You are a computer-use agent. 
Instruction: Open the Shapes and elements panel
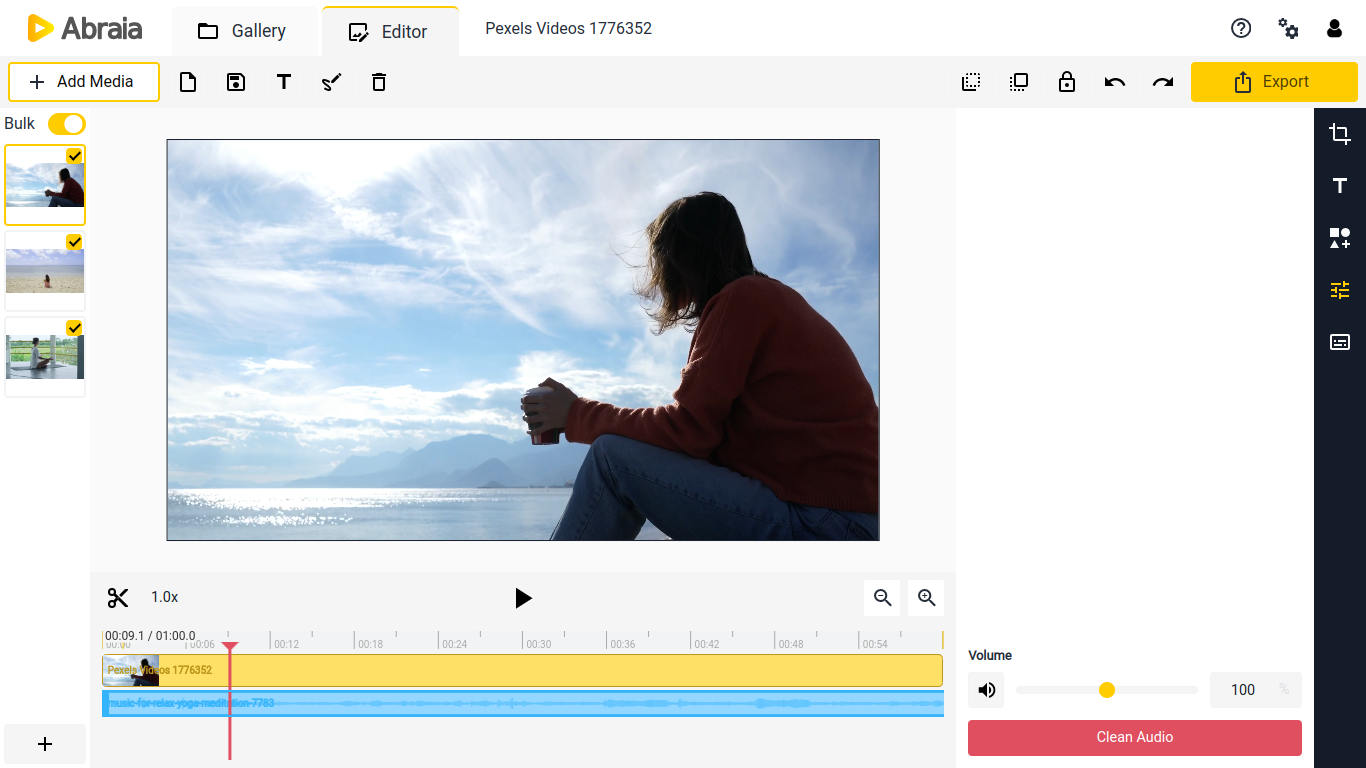point(1340,237)
